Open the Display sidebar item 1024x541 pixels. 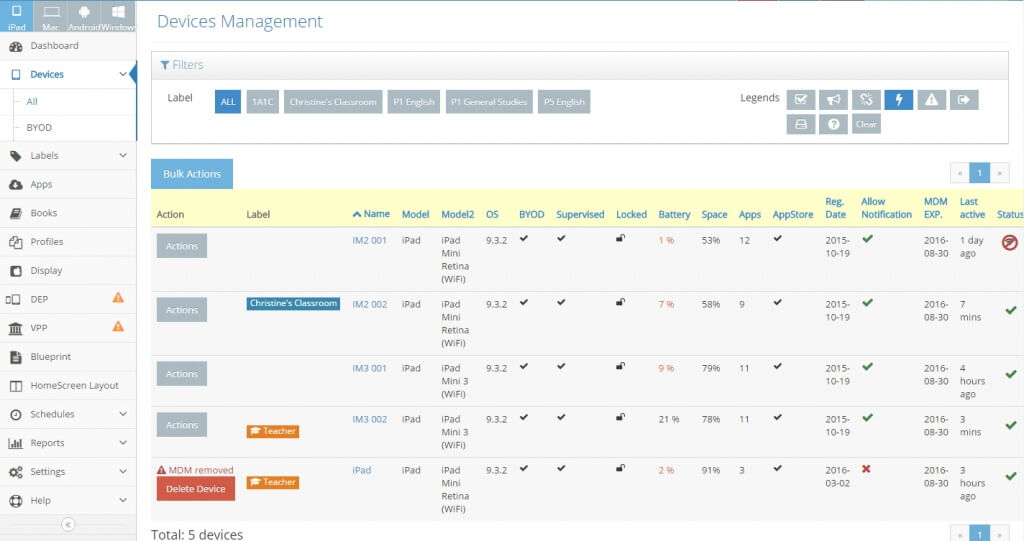(68, 270)
